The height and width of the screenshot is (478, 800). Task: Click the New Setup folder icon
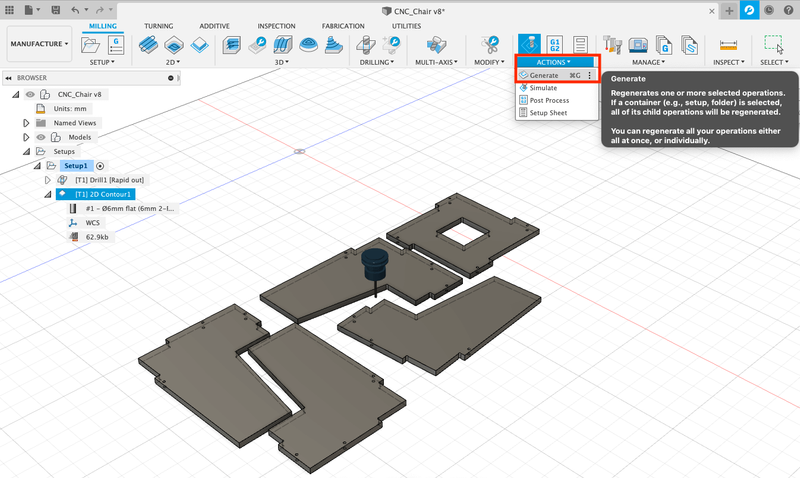[x=91, y=45]
